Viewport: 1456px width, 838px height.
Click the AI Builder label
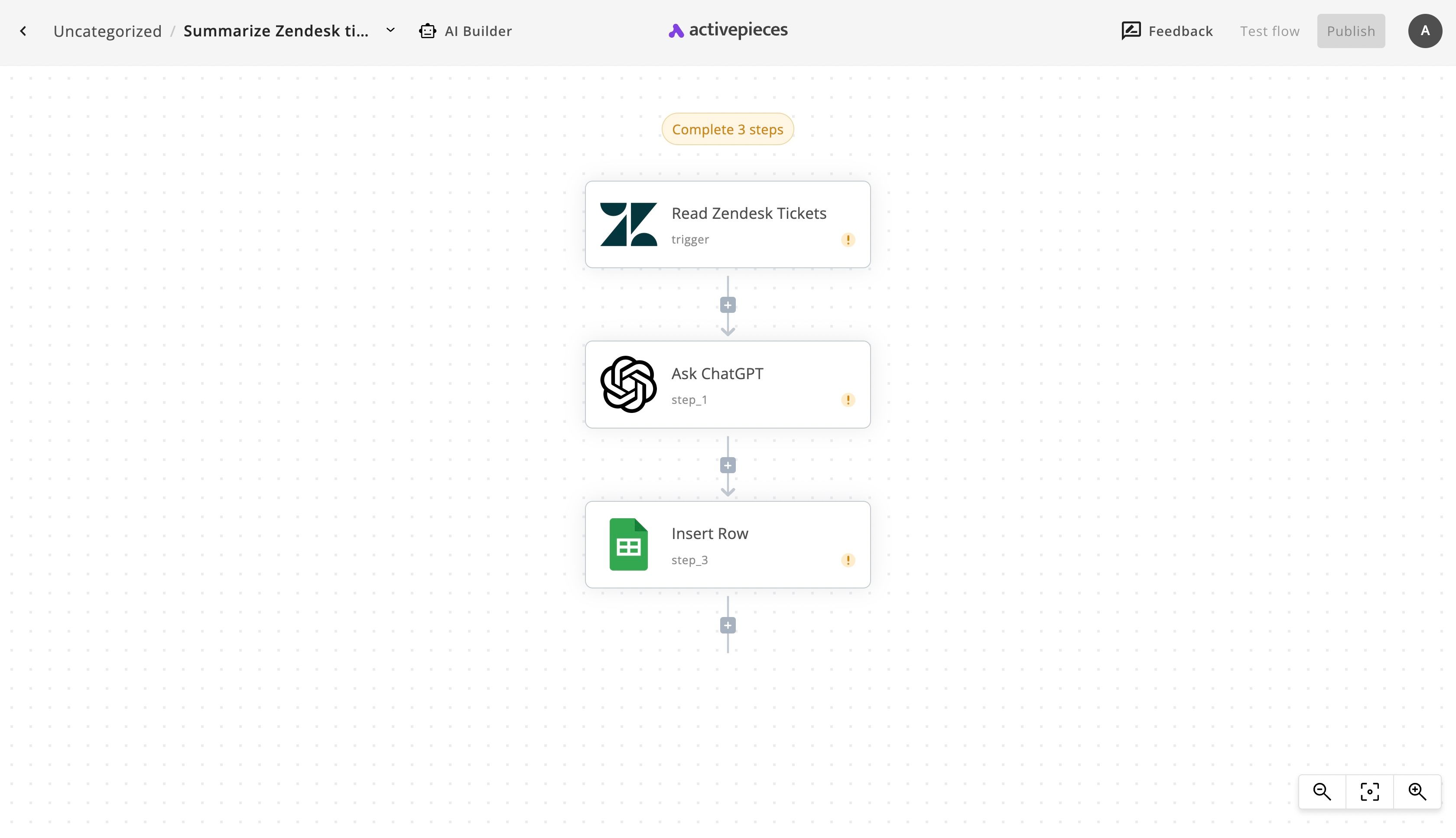[x=478, y=31]
